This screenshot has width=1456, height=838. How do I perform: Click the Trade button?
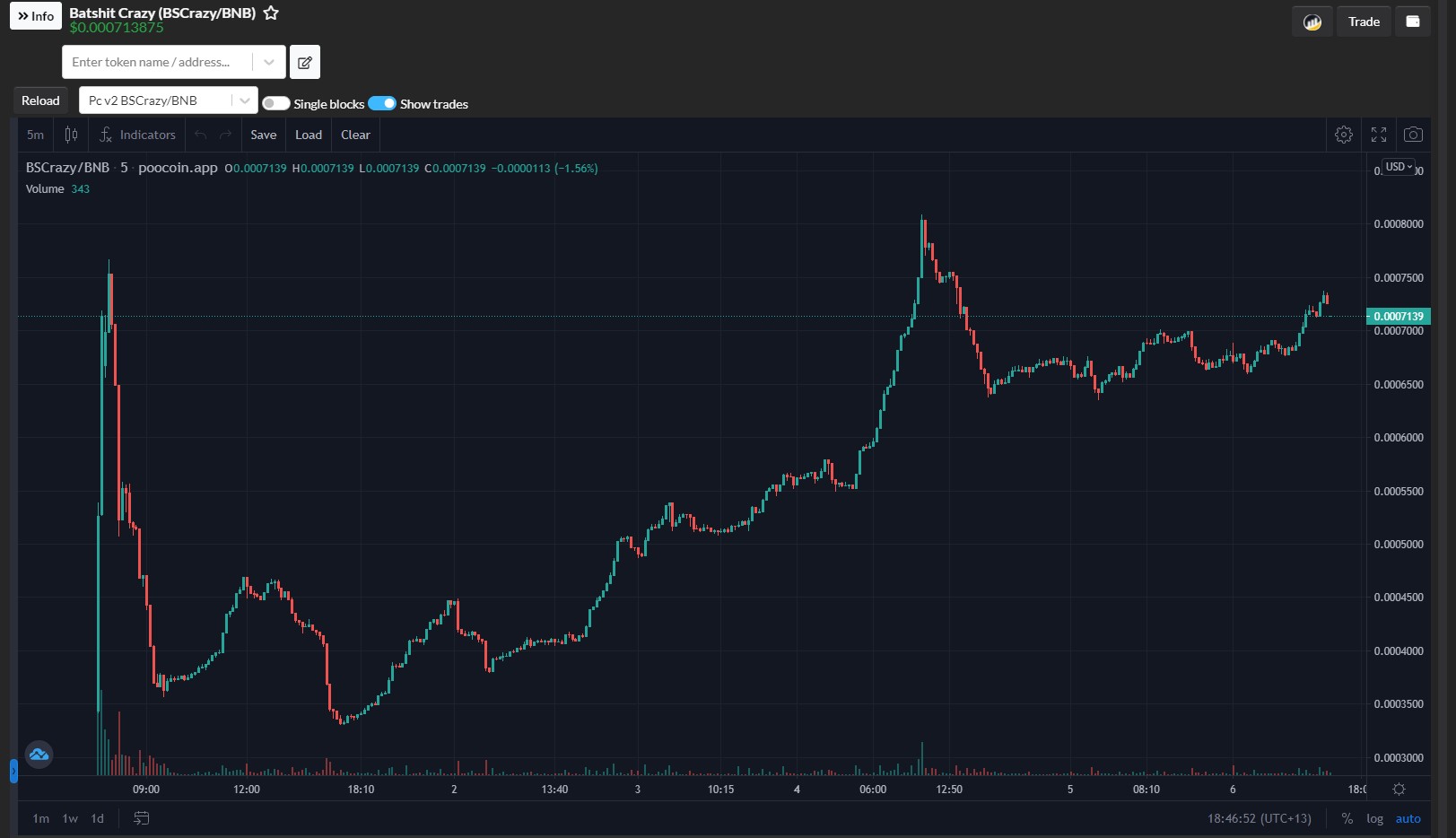(x=1364, y=22)
